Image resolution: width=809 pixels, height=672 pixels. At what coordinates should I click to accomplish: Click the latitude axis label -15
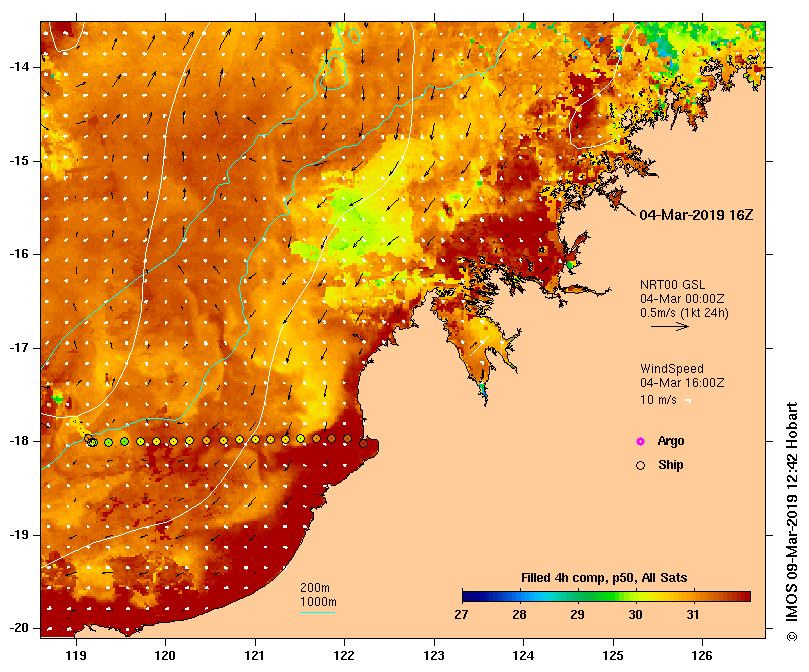[x=20, y=161]
